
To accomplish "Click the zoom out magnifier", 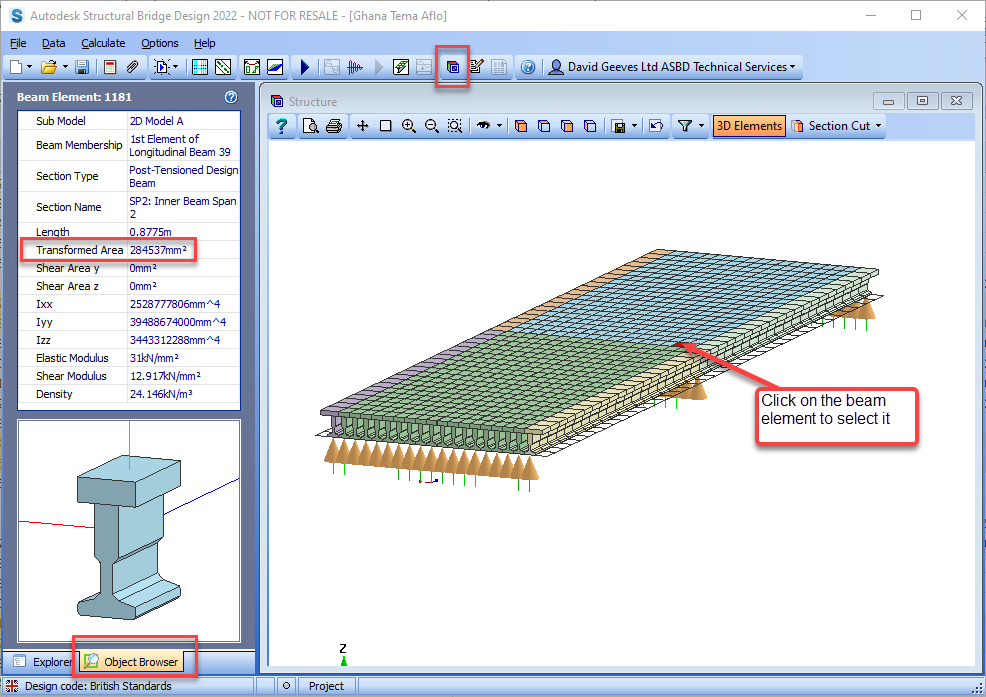I will pyautogui.click(x=431, y=126).
